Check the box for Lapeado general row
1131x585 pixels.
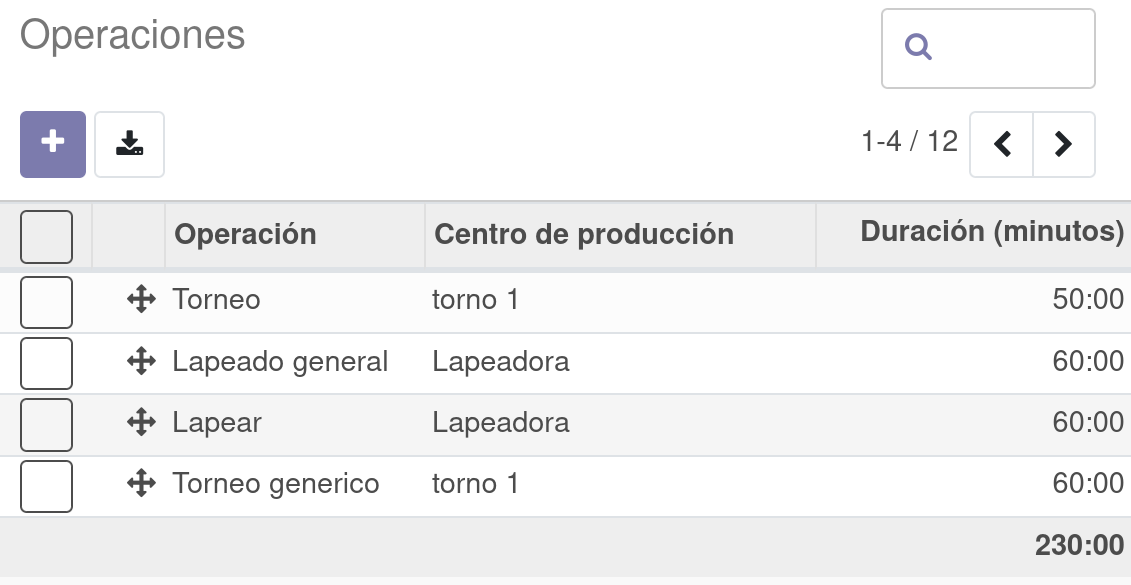coord(46,364)
